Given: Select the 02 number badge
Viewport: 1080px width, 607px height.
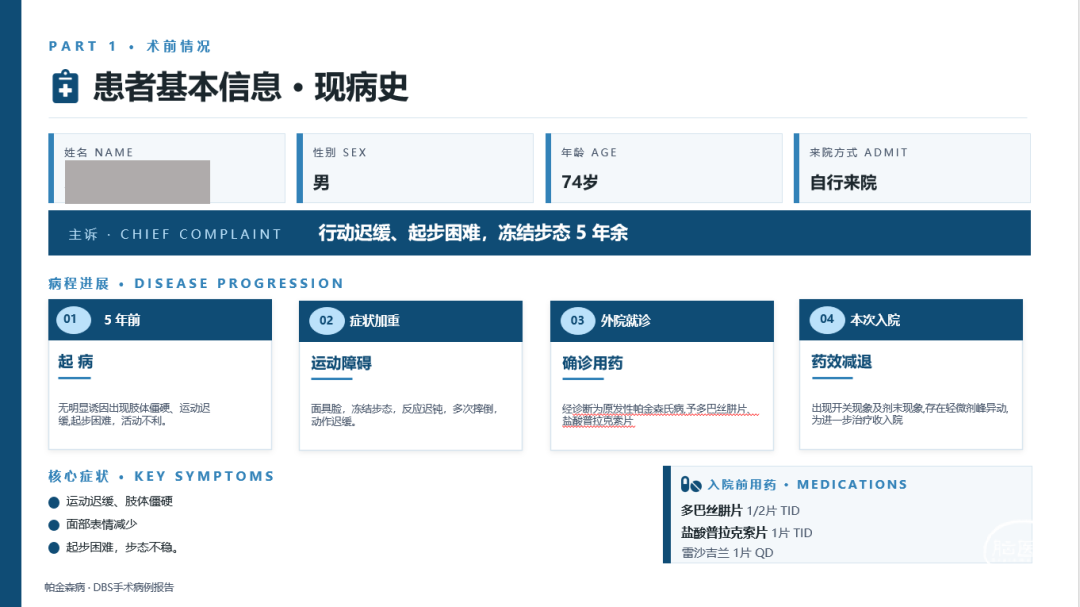Looking at the screenshot, I should [326, 321].
